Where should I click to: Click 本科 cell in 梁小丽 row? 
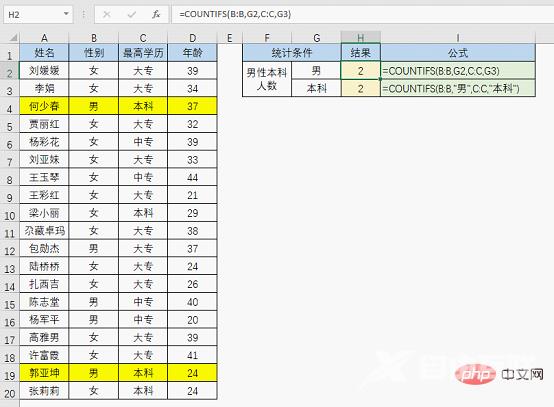[x=143, y=213]
